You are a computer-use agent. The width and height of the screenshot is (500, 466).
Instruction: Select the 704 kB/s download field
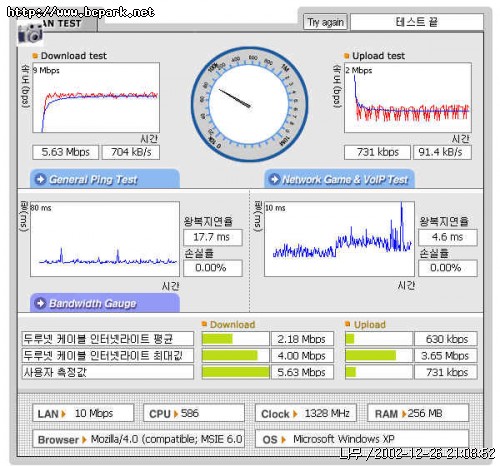[131, 152]
